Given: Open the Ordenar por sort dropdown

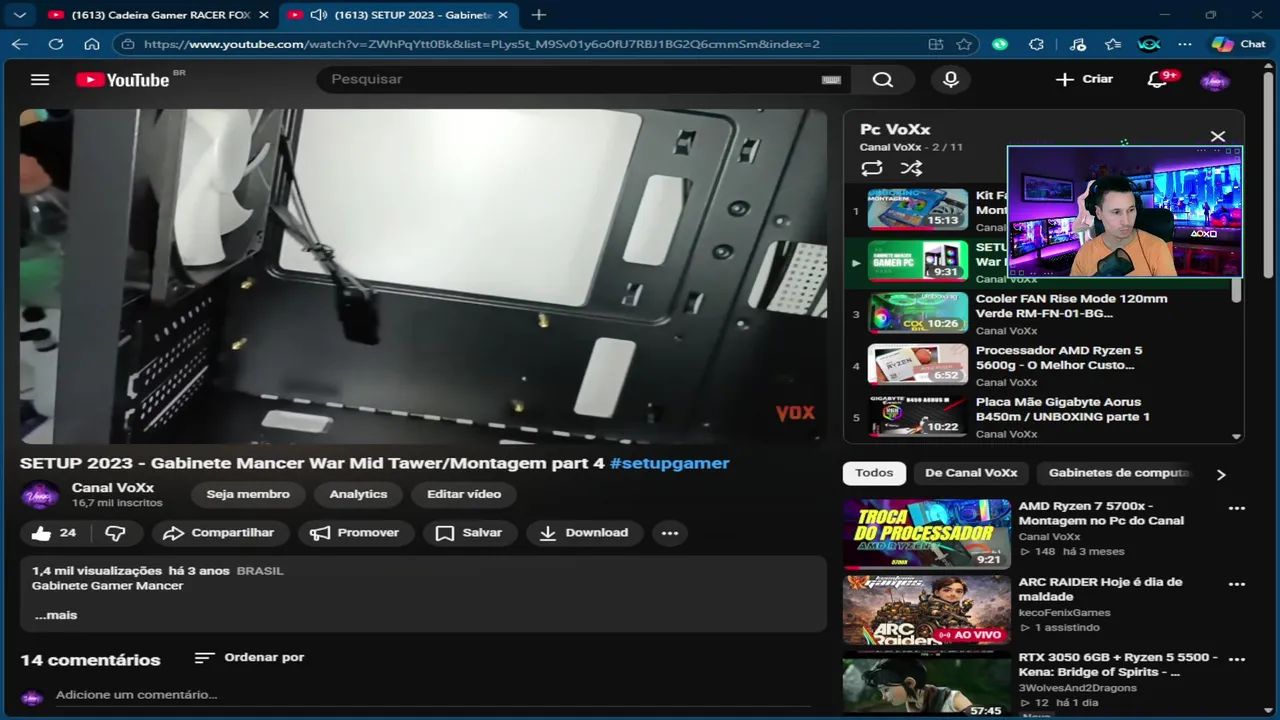Looking at the screenshot, I should pyautogui.click(x=249, y=657).
